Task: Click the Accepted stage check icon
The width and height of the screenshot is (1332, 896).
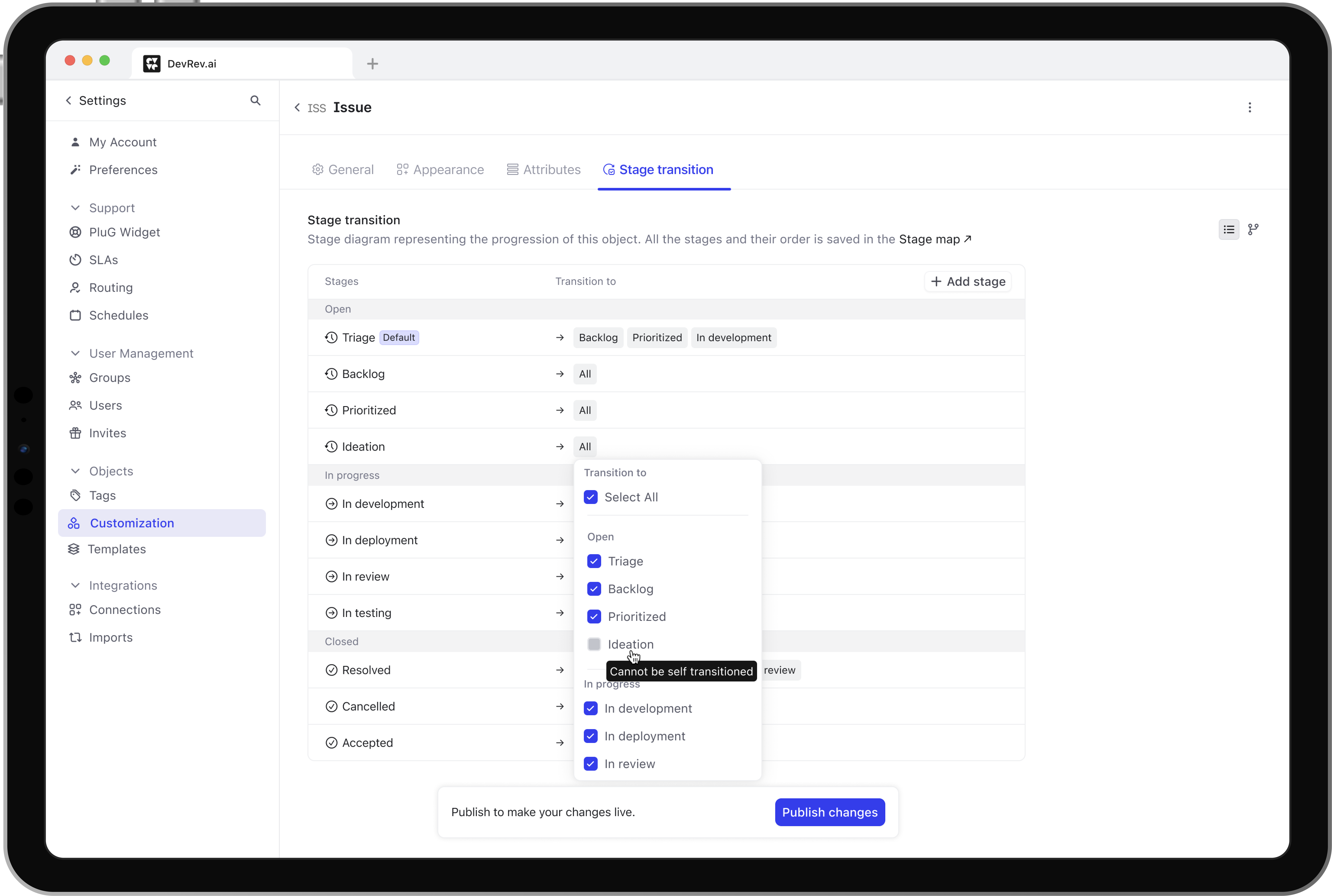Action: click(x=331, y=743)
